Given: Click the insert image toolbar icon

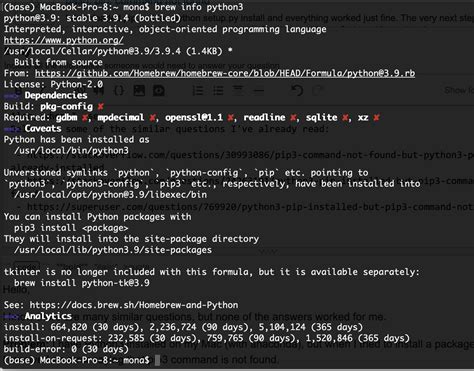Looking at the screenshot, I should (x=139, y=90).
